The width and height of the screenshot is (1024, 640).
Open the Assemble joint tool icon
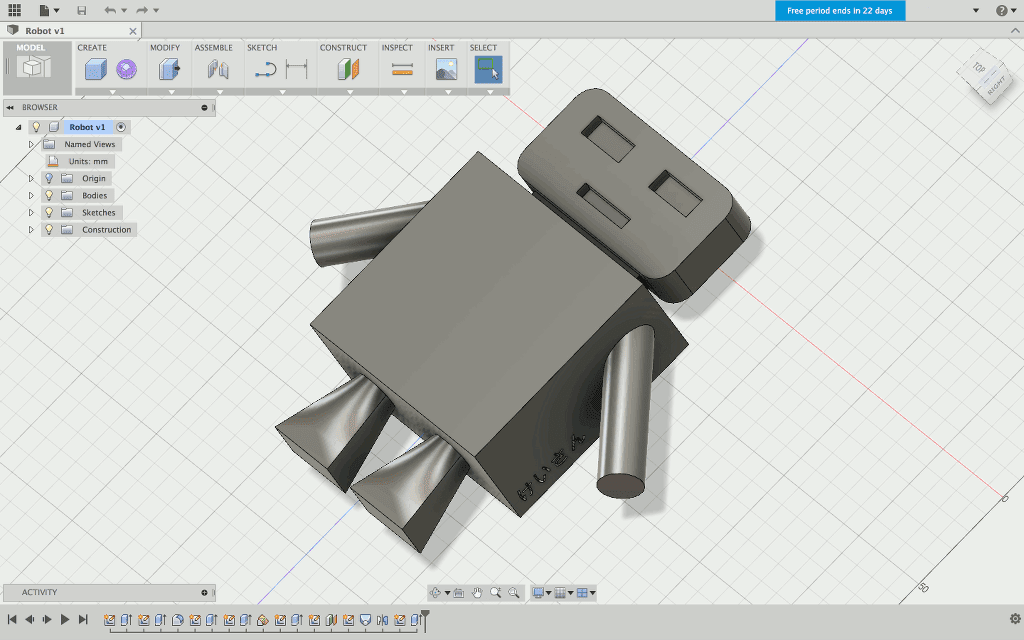click(x=218, y=69)
